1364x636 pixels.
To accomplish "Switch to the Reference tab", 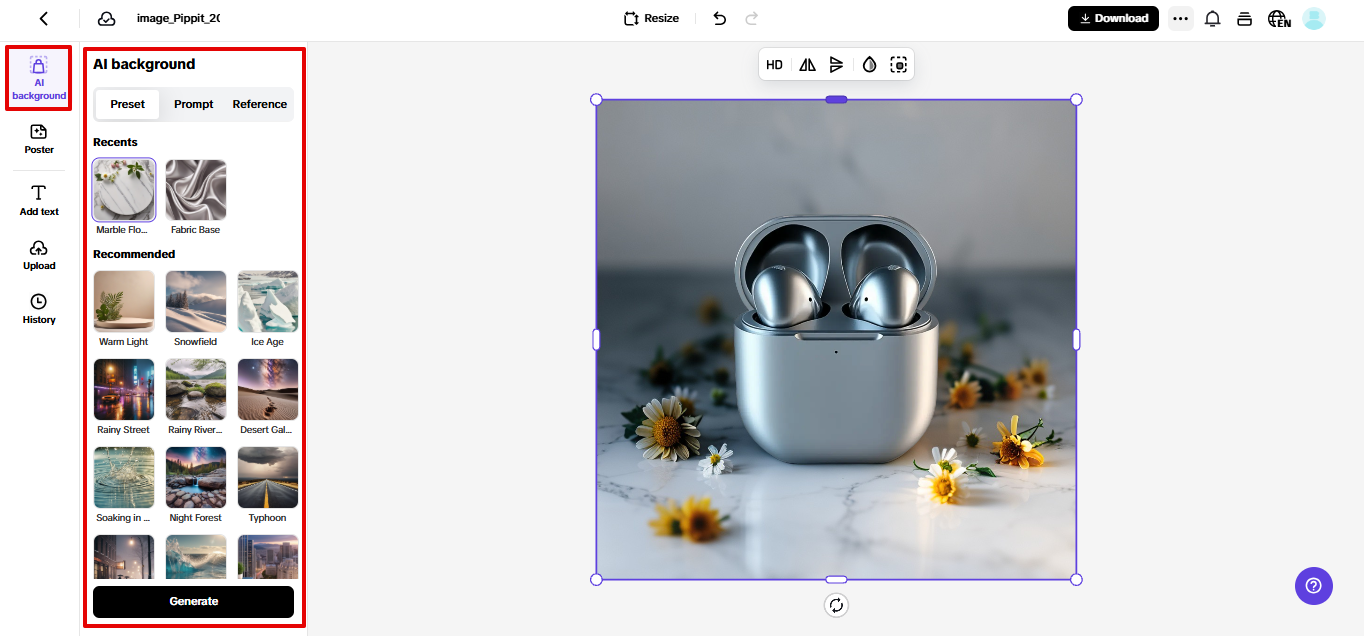I will (x=259, y=104).
